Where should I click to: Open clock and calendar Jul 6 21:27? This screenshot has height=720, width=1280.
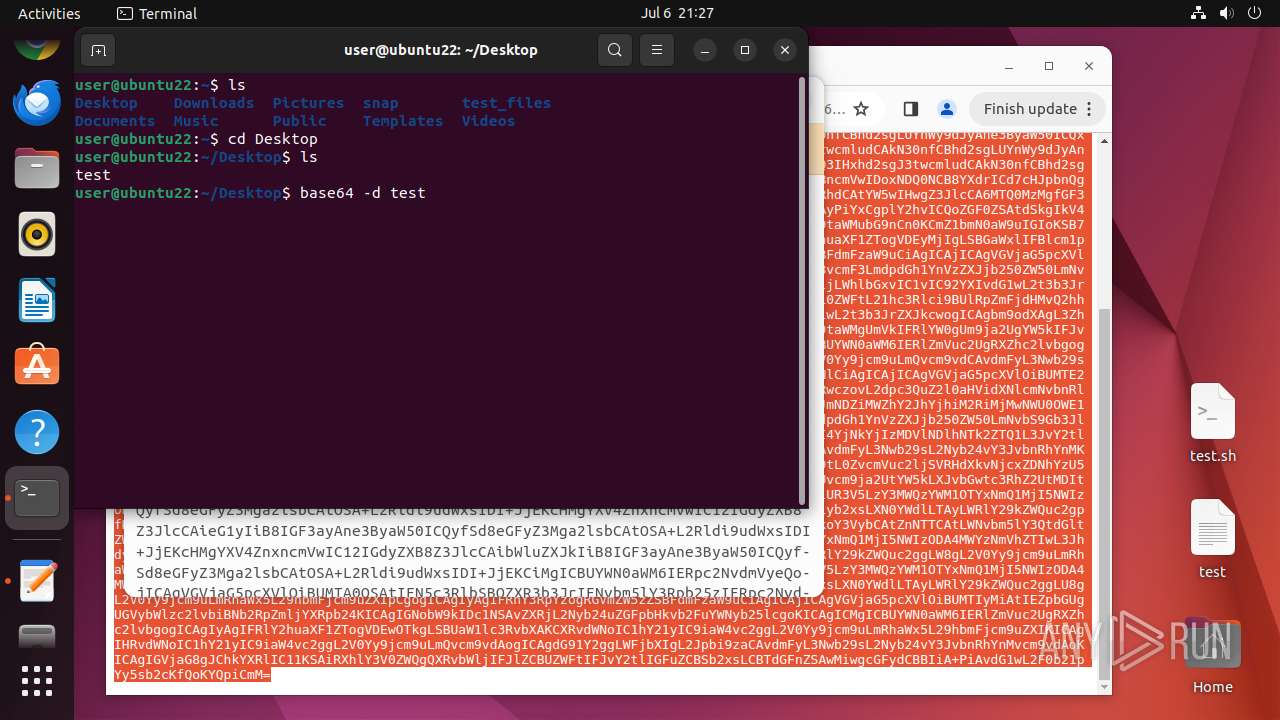point(677,13)
